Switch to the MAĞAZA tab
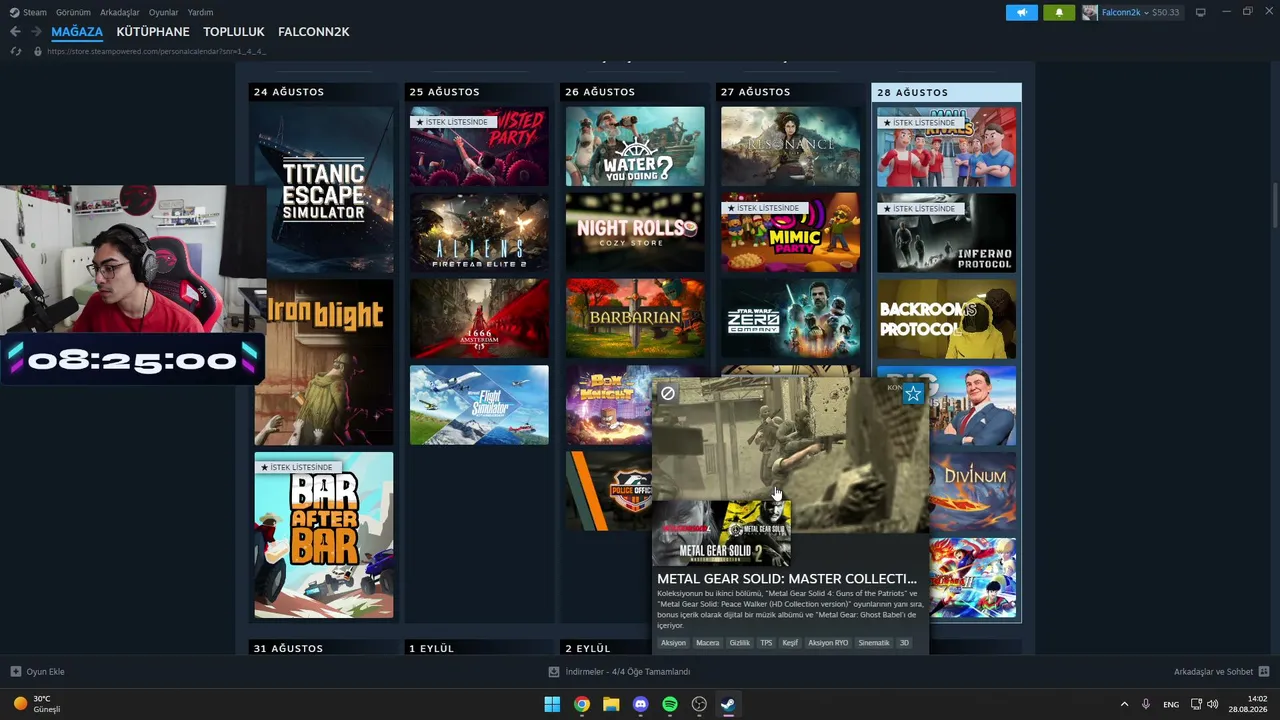The image size is (1280, 720). point(77,32)
